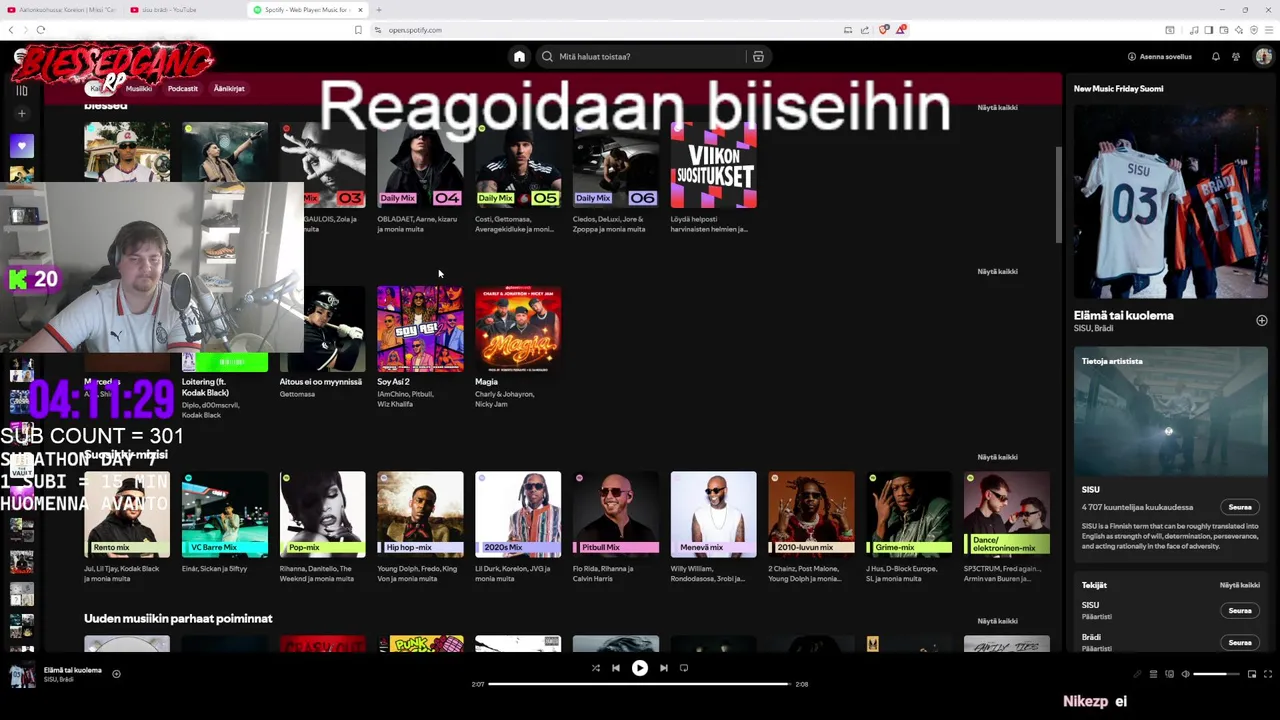Open the Browse icon beside search field
This screenshot has width=1280, height=720.
[x=758, y=57]
